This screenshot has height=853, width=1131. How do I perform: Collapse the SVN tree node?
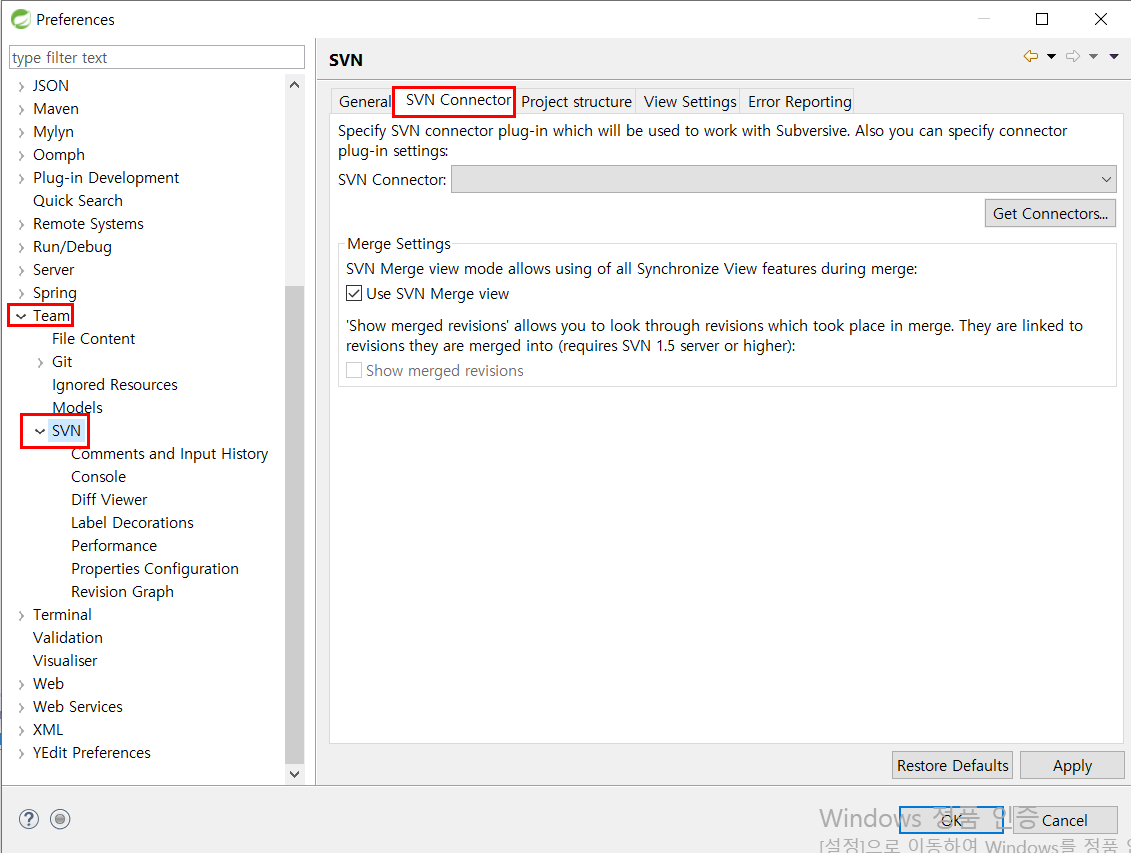40,431
